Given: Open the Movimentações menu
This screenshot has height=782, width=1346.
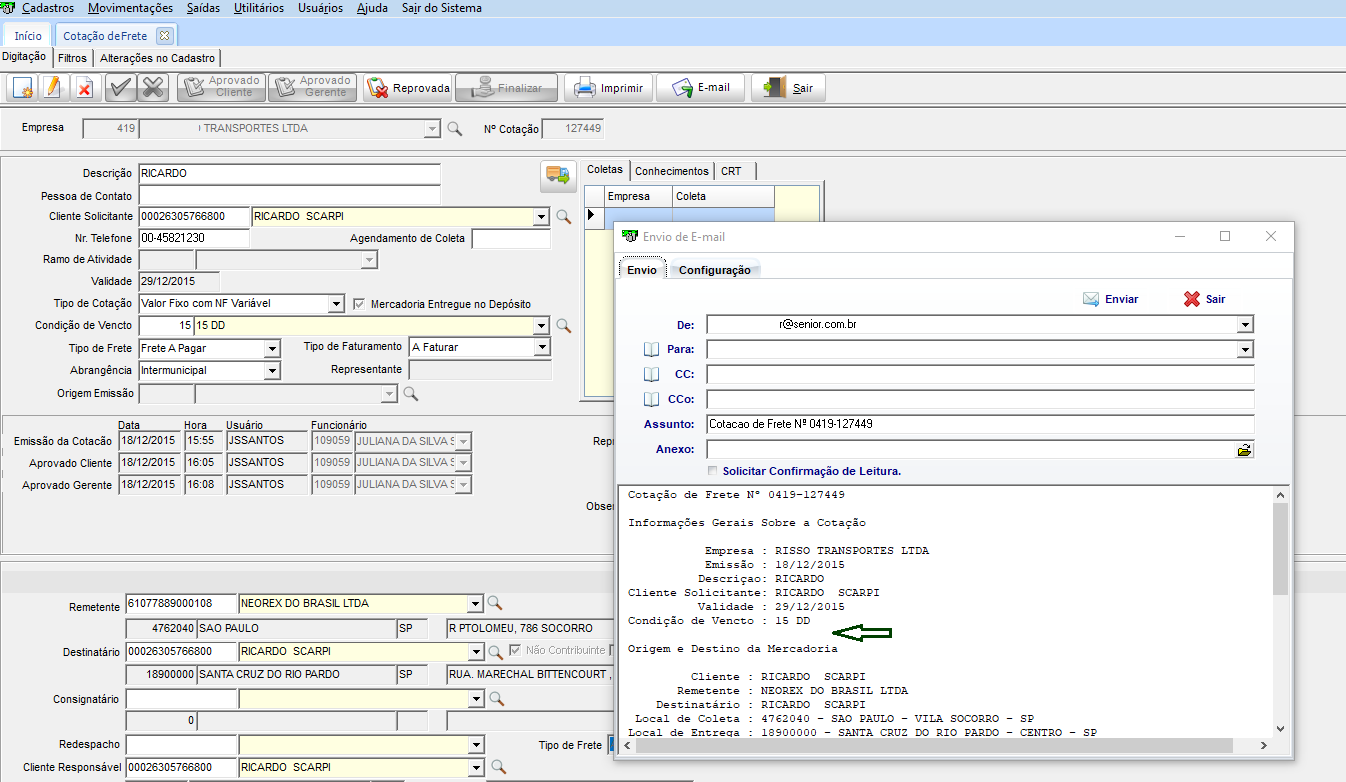Looking at the screenshot, I should pyautogui.click(x=130, y=8).
